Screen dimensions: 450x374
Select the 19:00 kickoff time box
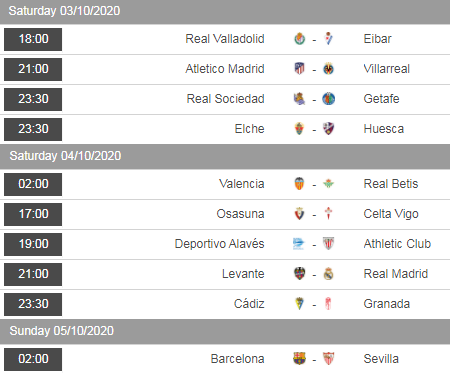[33, 244]
